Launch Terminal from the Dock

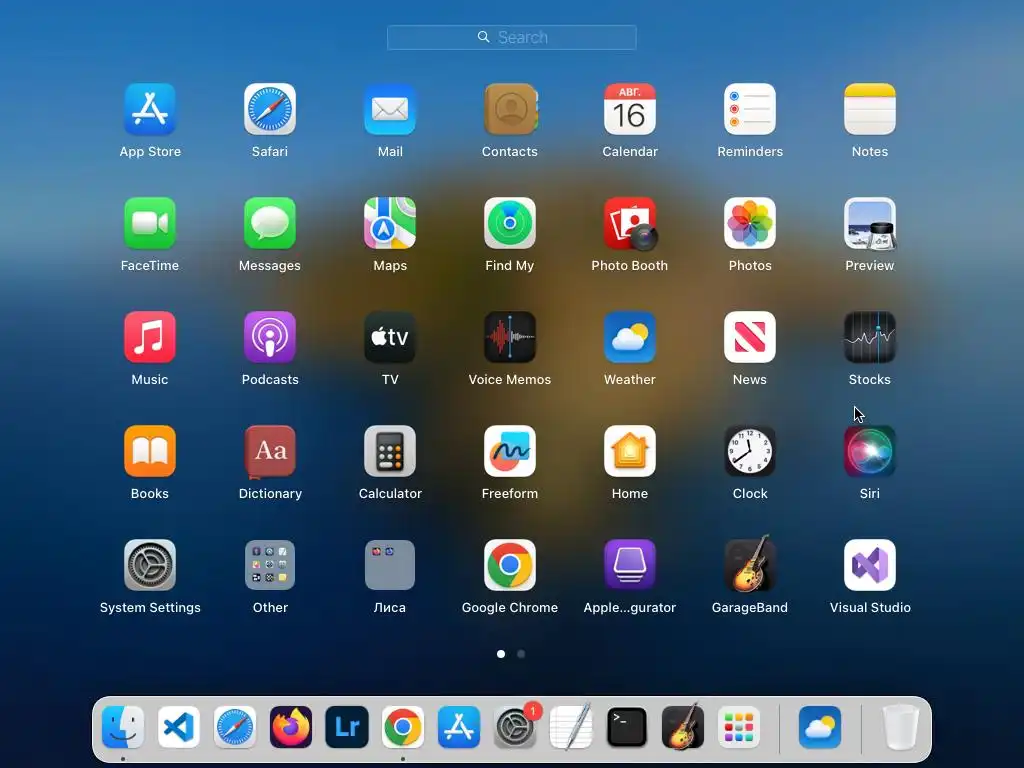pyautogui.click(x=627, y=727)
